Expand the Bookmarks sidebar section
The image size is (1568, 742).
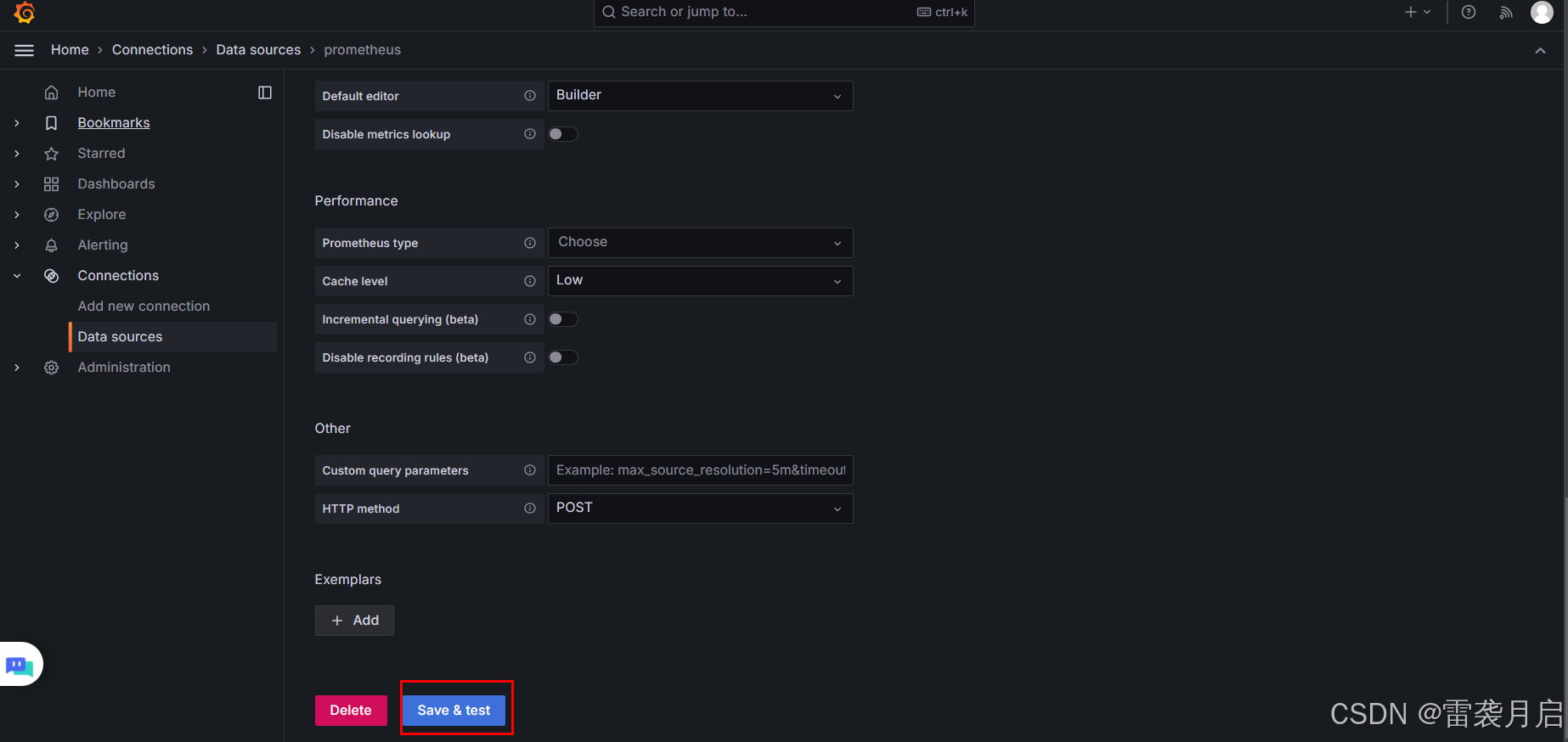[x=17, y=123]
